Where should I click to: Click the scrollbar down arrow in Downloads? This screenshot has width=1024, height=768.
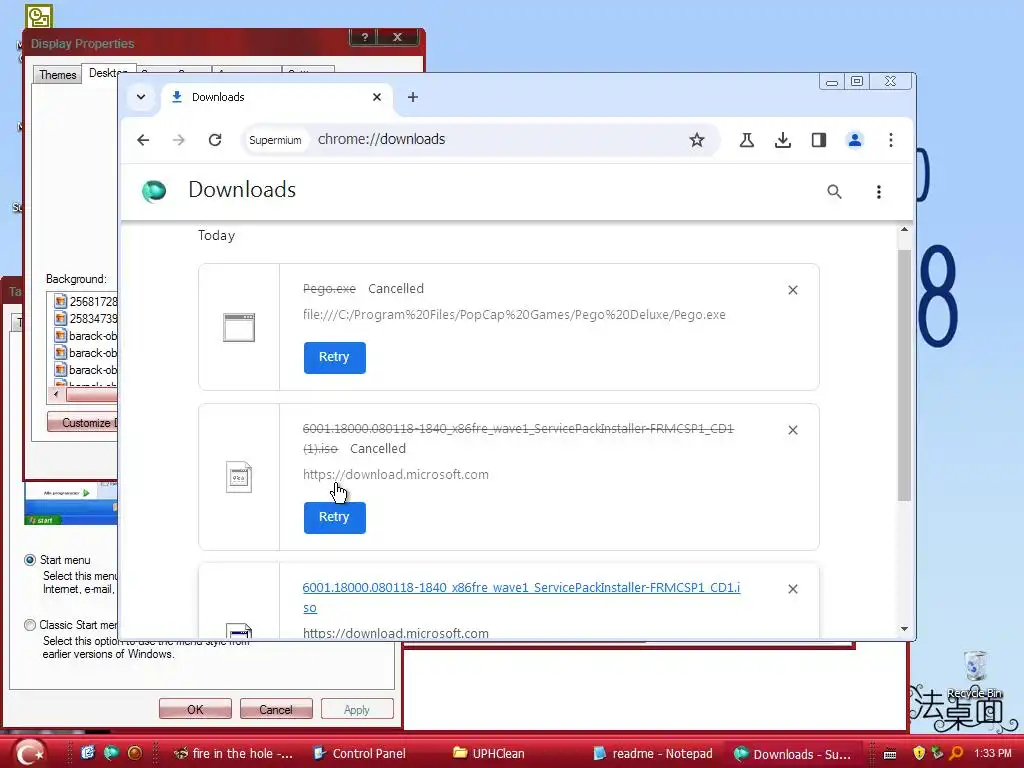[904, 629]
